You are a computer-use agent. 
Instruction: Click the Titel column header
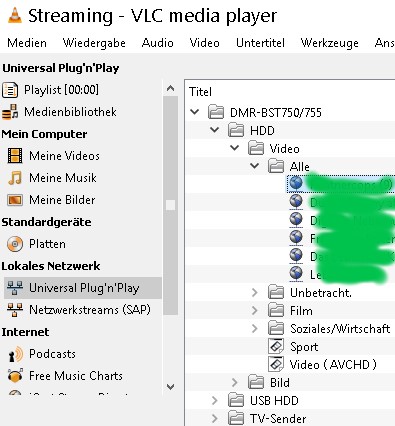coord(200,92)
